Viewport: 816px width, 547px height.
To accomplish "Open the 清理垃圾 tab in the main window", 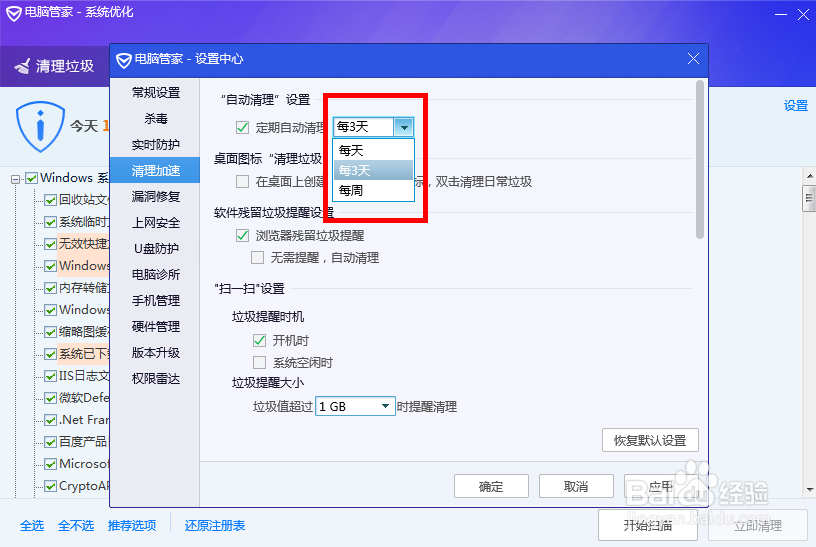I will 55,66.
